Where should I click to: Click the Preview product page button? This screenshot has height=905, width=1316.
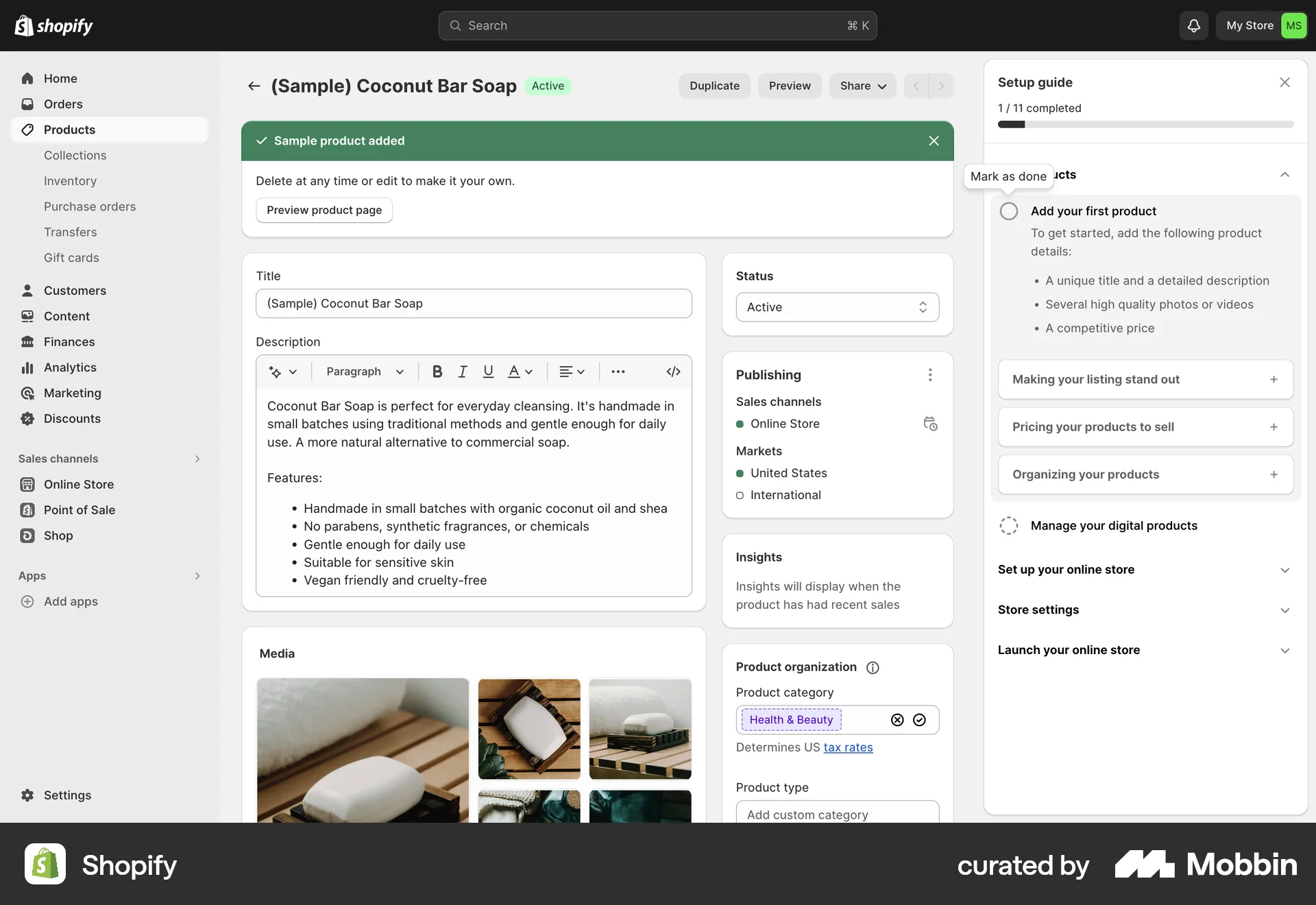pyautogui.click(x=324, y=210)
